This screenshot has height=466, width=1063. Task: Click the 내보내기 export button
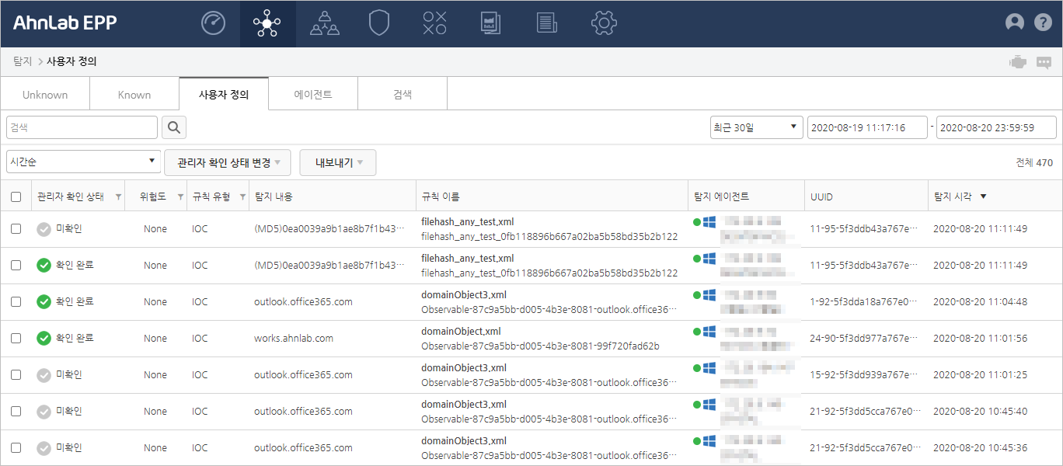(x=338, y=161)
